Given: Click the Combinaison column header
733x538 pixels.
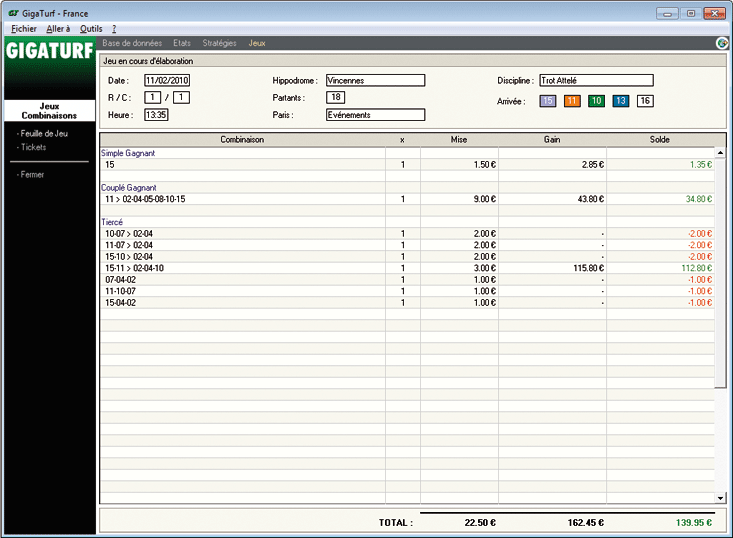Looking at the screenshot, I should click(x=242, y=140).
